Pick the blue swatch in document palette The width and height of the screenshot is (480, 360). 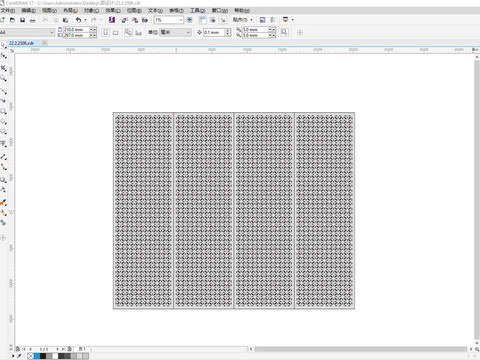(x=37, y=356)
